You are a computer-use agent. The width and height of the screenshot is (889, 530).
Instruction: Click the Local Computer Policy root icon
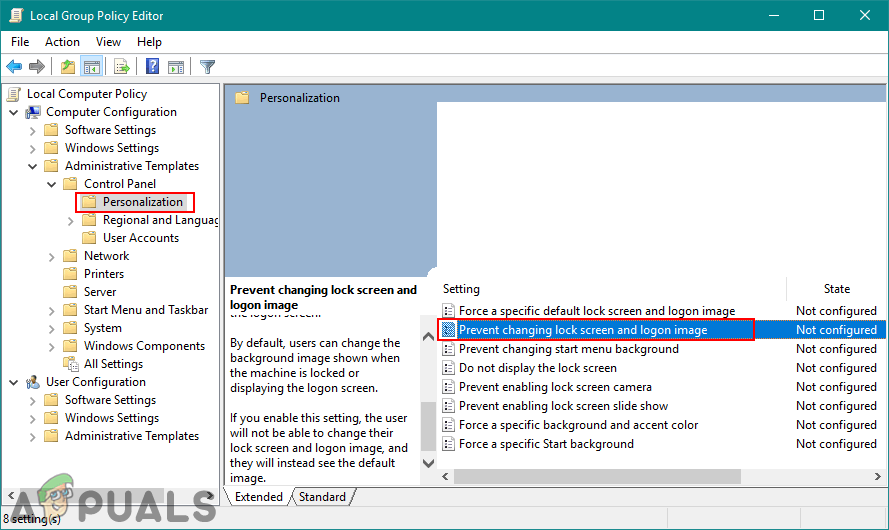(x=14, y=94)
